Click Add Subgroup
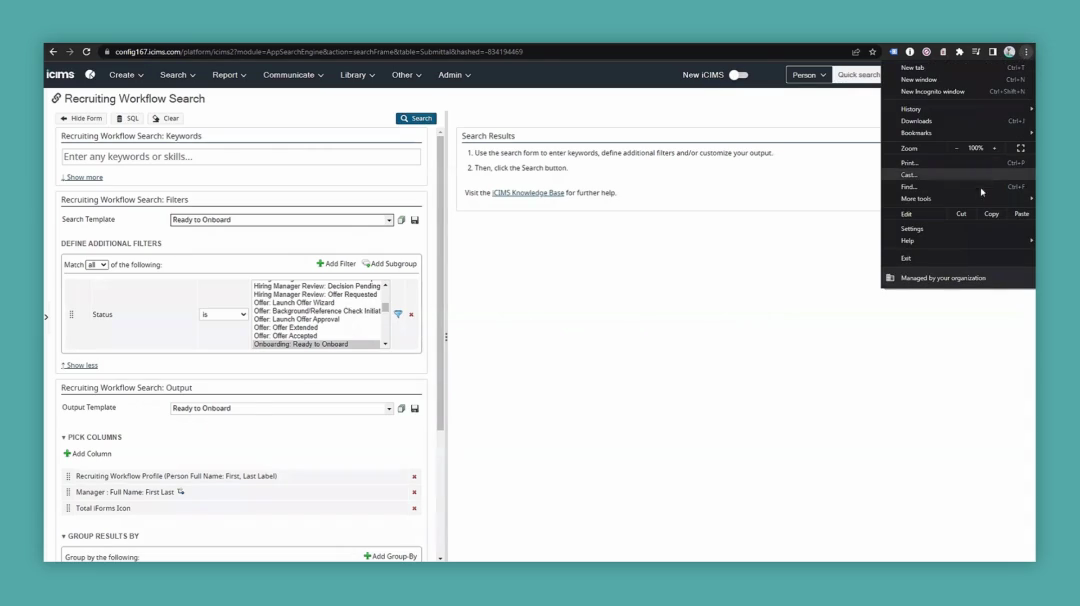 point(390,264)
